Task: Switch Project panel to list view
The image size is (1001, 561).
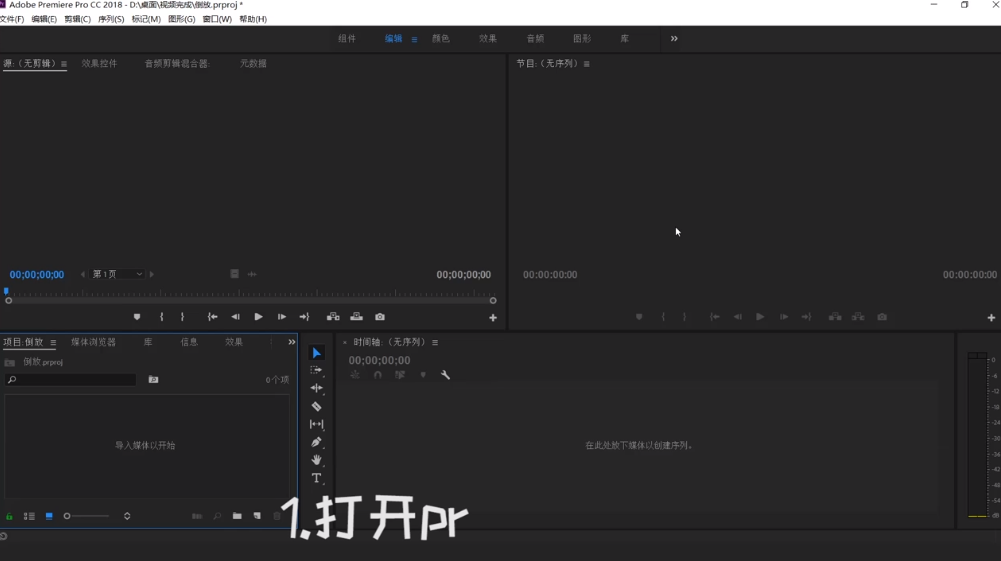Action: point(29,516)
